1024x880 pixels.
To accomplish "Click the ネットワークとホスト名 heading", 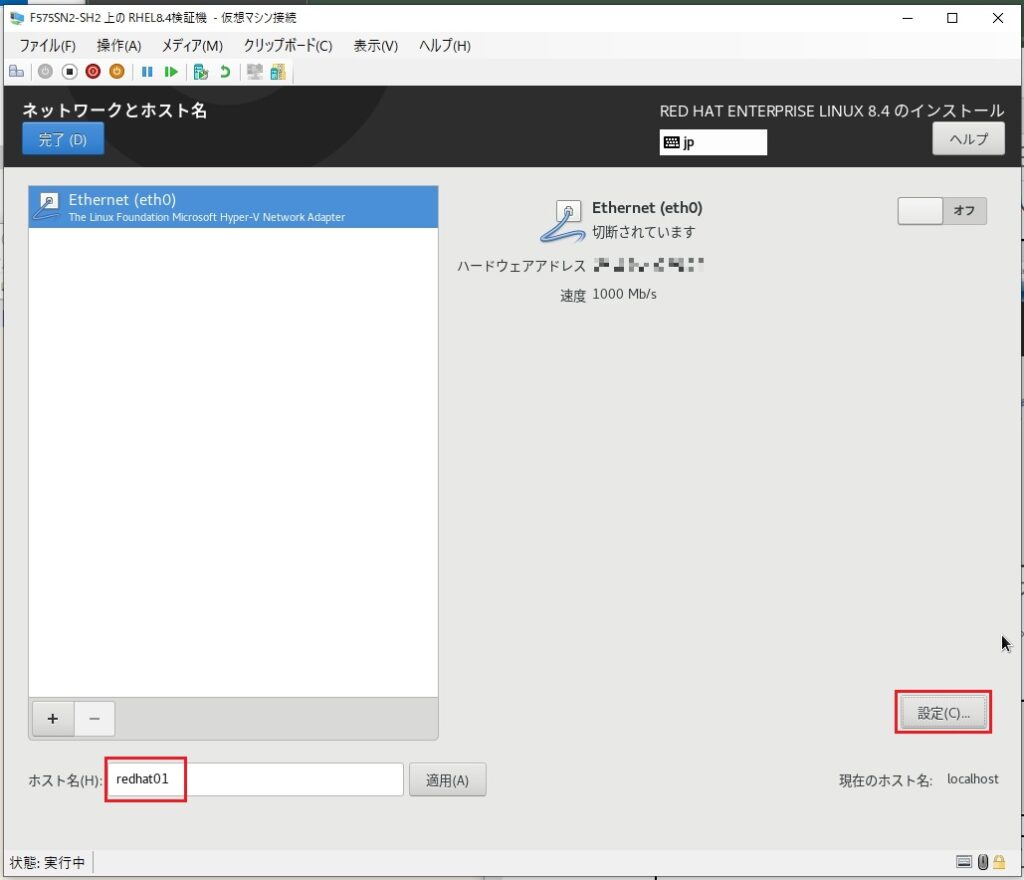I will [x=115, y=110].
